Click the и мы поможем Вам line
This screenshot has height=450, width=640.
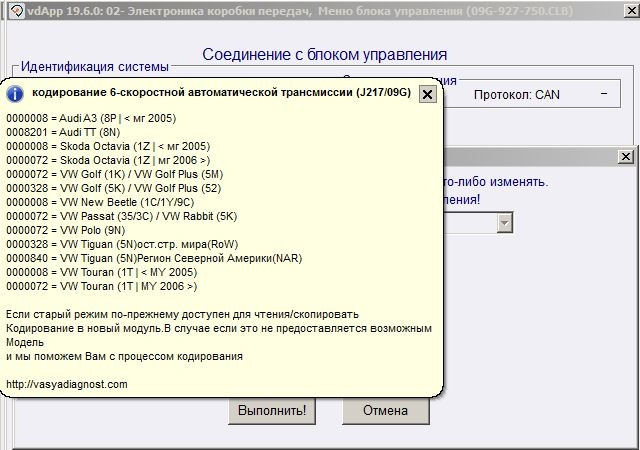pos(124,356)
